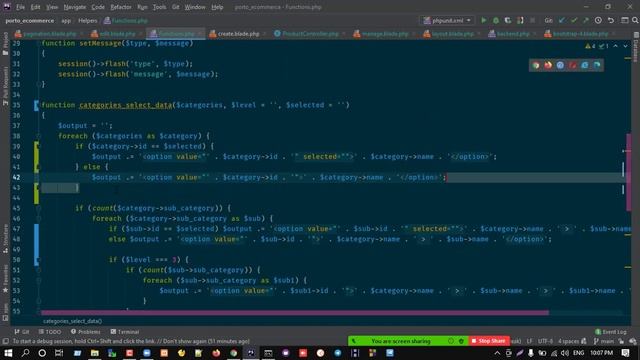This screenshot has height=360, width=640.
Task: Click the rollback undo-arrow icon
Action: (611, 20)
